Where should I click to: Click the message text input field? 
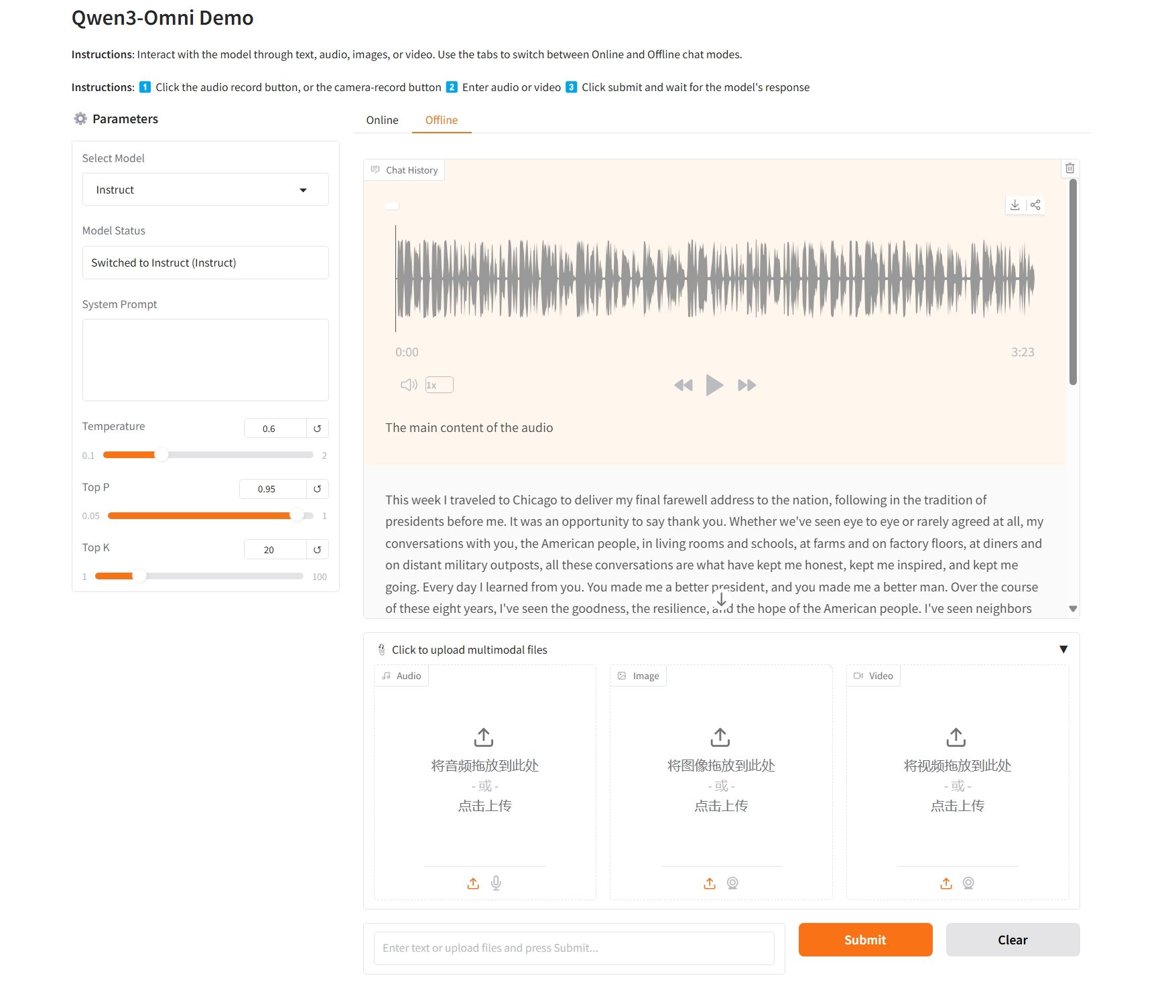pos(574,948)
